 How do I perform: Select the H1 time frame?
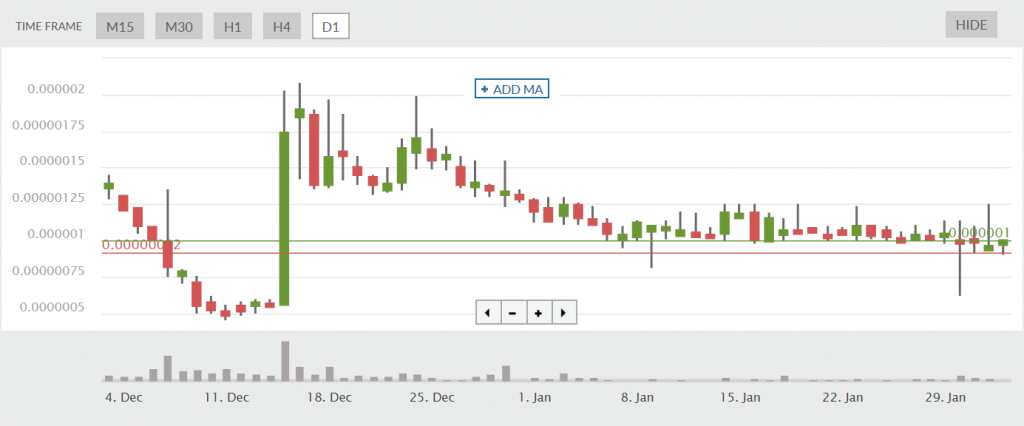[x=232, y=27]
